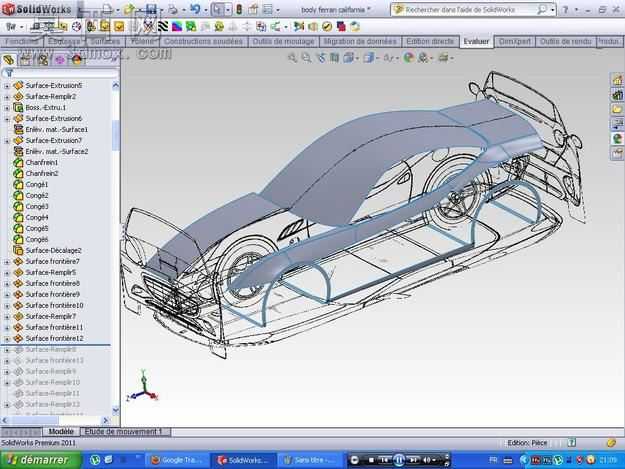The height and width of the screenshot is (469, 625).
Task: Expand the Surface-Extrusion7 tree node
Action: click(6, 141)
